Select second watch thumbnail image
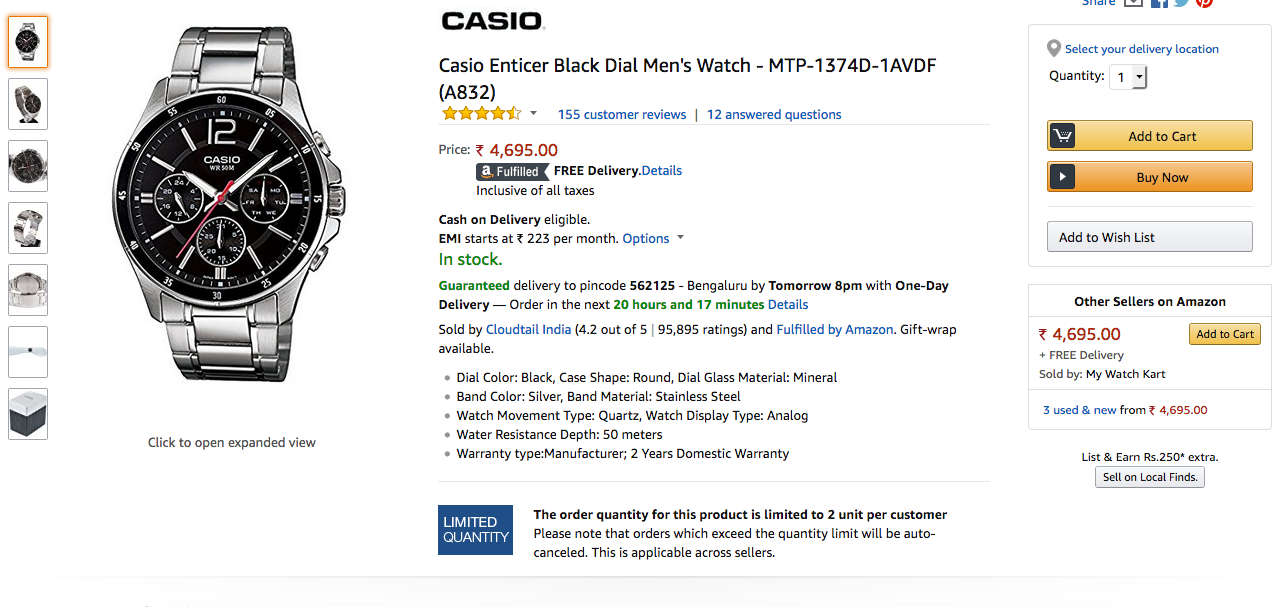 (28, 104)
